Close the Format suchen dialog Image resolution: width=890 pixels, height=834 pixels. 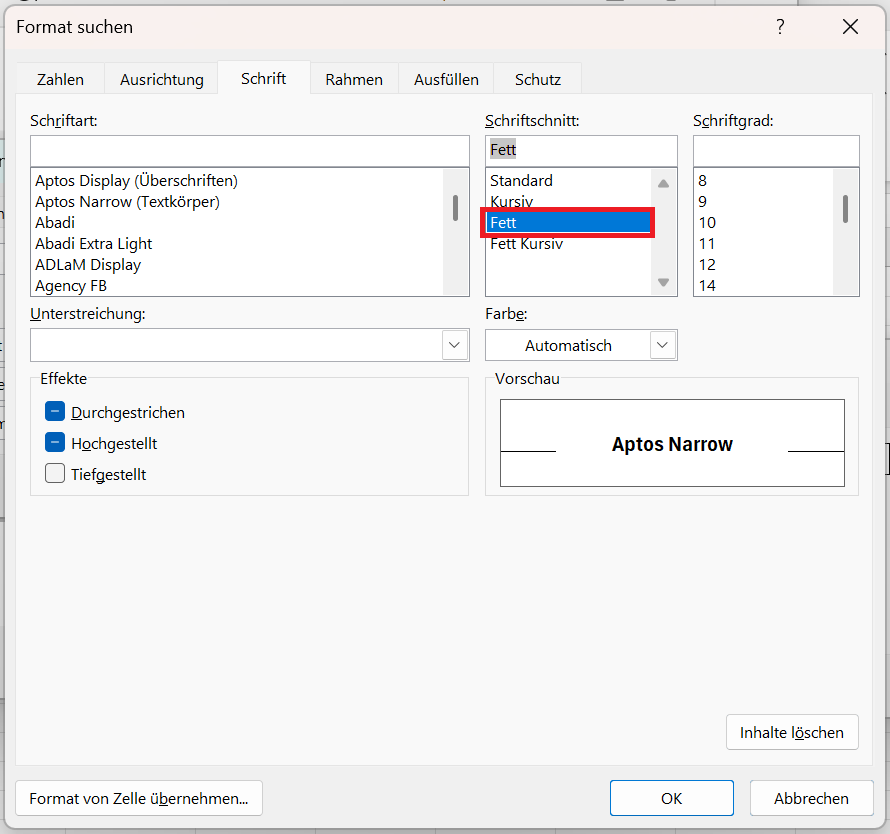point(850,27)
